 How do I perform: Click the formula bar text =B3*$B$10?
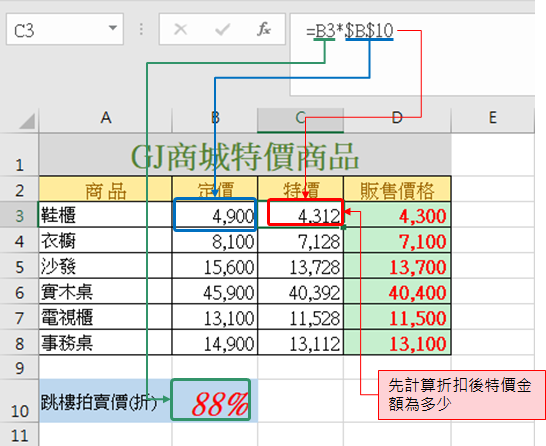(350, 31)
